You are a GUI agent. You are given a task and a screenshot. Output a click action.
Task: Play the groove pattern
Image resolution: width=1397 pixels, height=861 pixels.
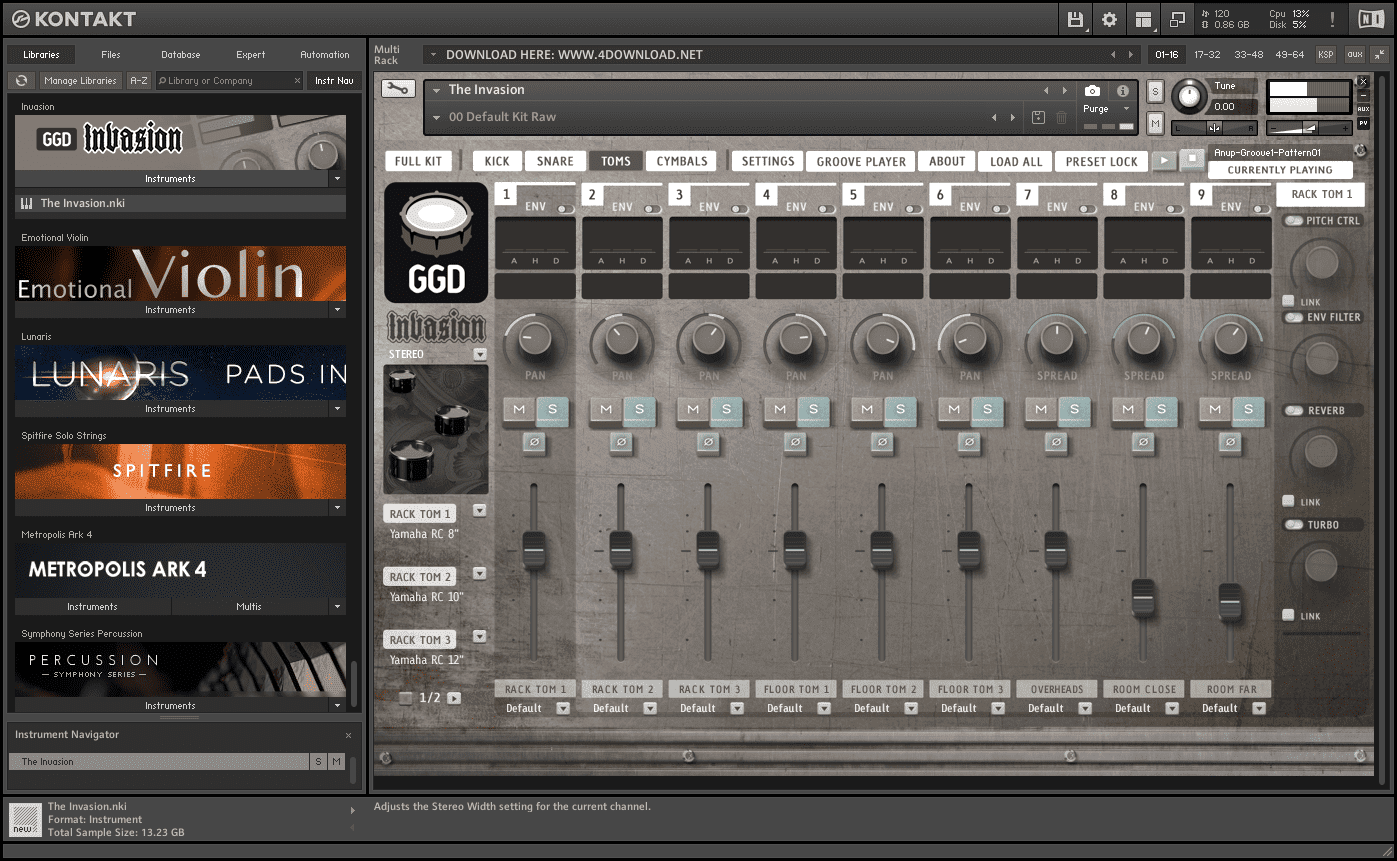(1163, 160)
